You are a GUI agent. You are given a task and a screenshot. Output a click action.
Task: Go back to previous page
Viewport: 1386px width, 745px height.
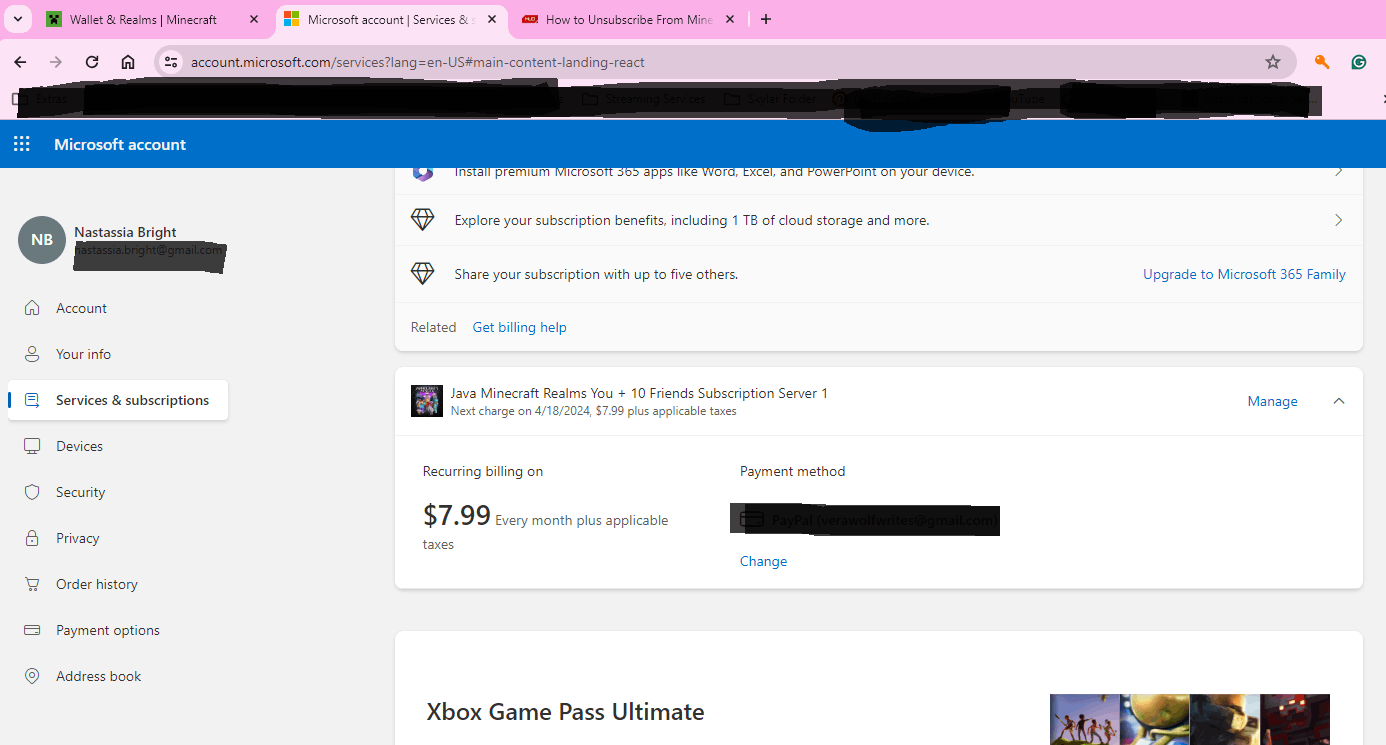(20, 62)
